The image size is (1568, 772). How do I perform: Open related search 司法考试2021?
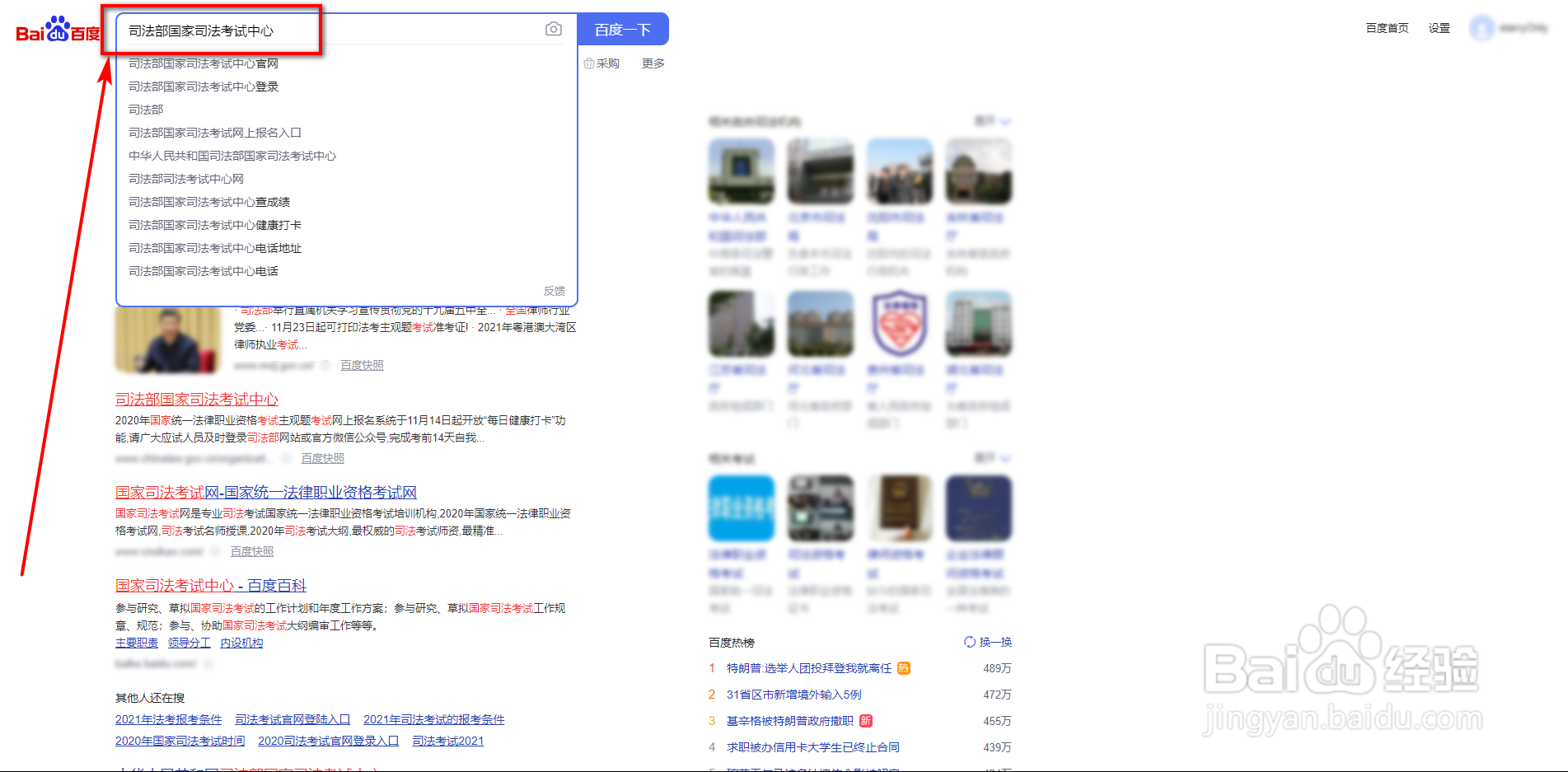pyautogui.click(x=448, y=741)
